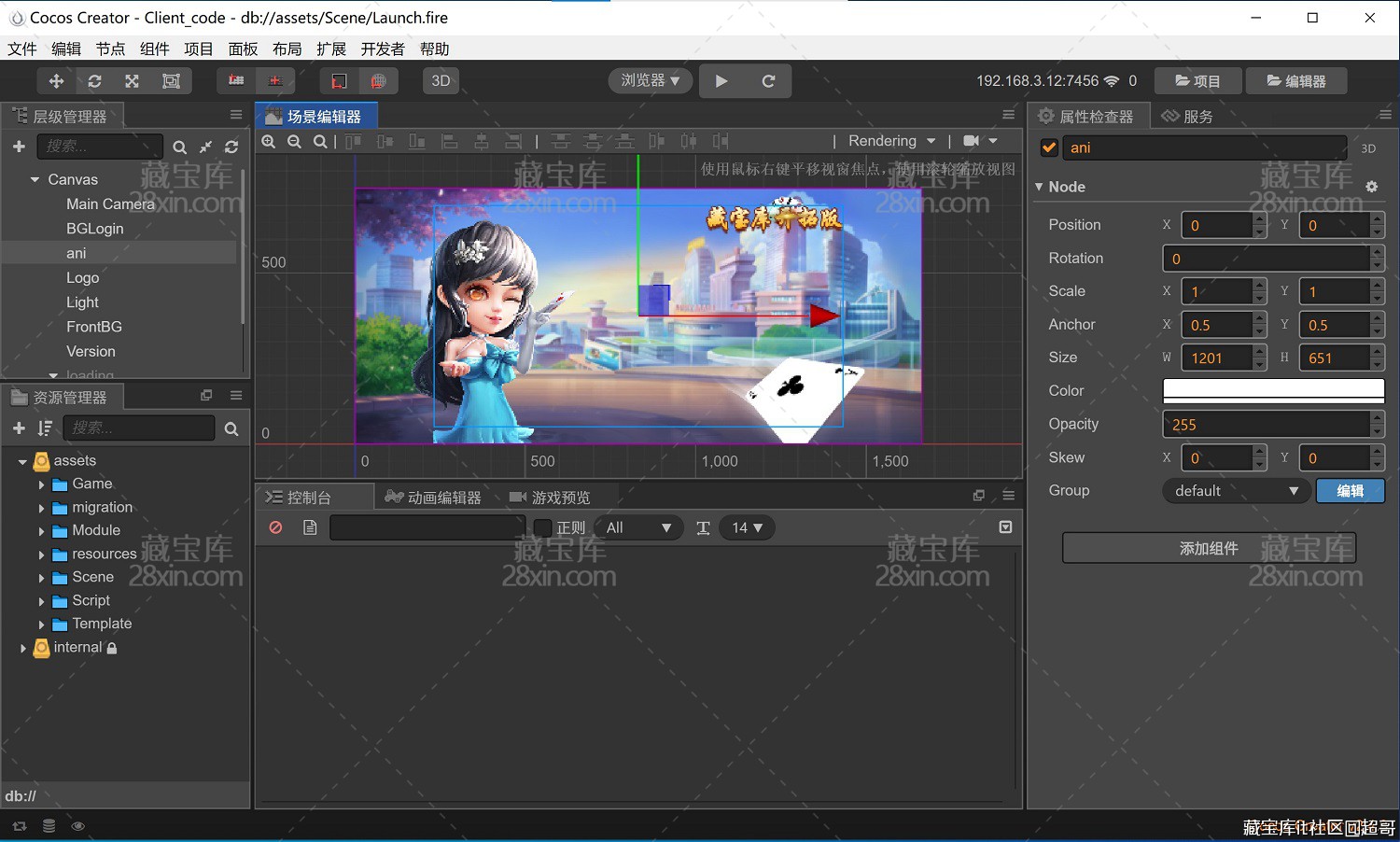
Task: Select the BGLogin node
Action: 94,229
